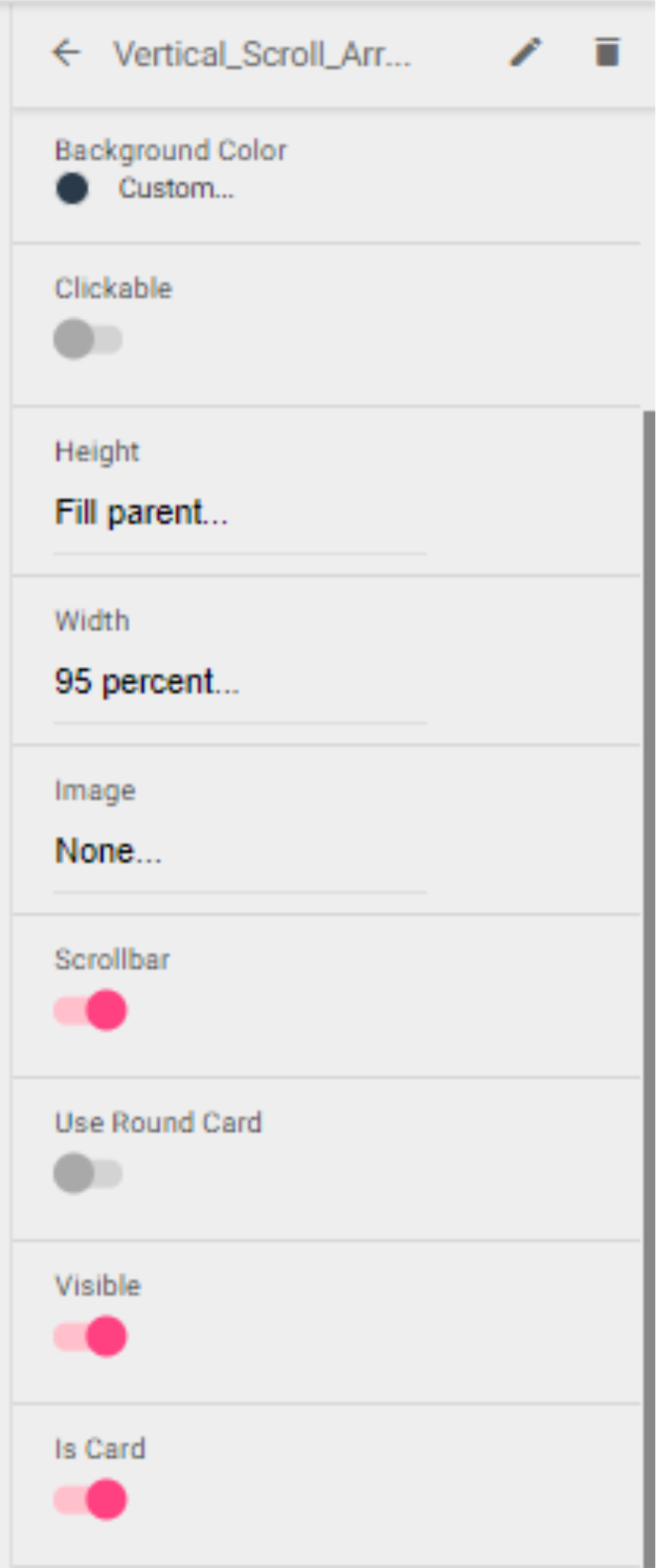Disable the Is Card toggle
The image size is (656, 1568).
[90, 1499]
